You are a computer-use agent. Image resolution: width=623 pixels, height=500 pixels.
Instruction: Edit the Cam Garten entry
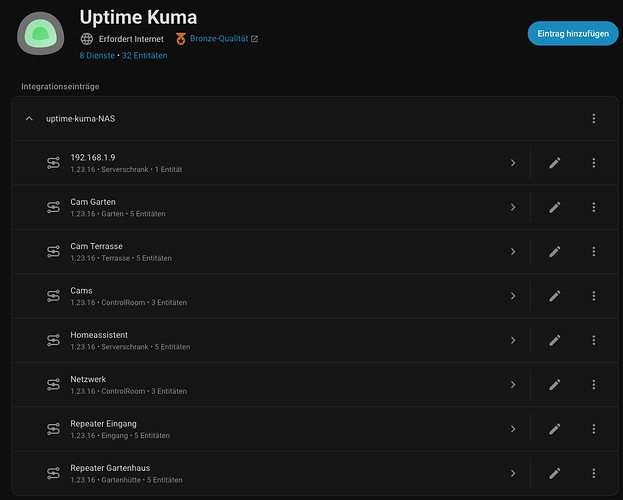pyautogui.click(x=555, y=207)
